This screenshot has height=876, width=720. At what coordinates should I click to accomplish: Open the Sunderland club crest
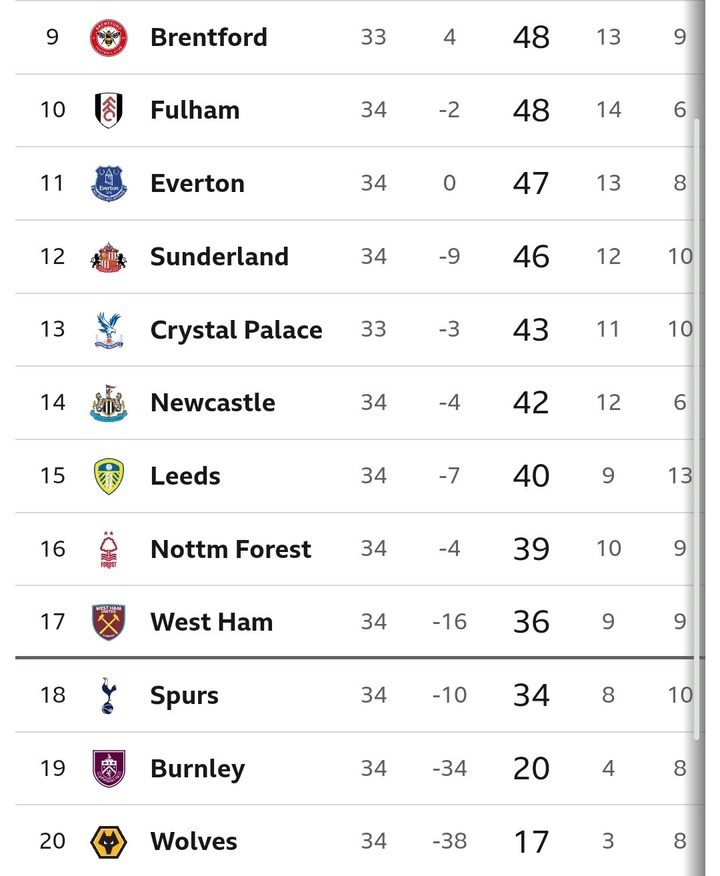(x=108, y=256)
